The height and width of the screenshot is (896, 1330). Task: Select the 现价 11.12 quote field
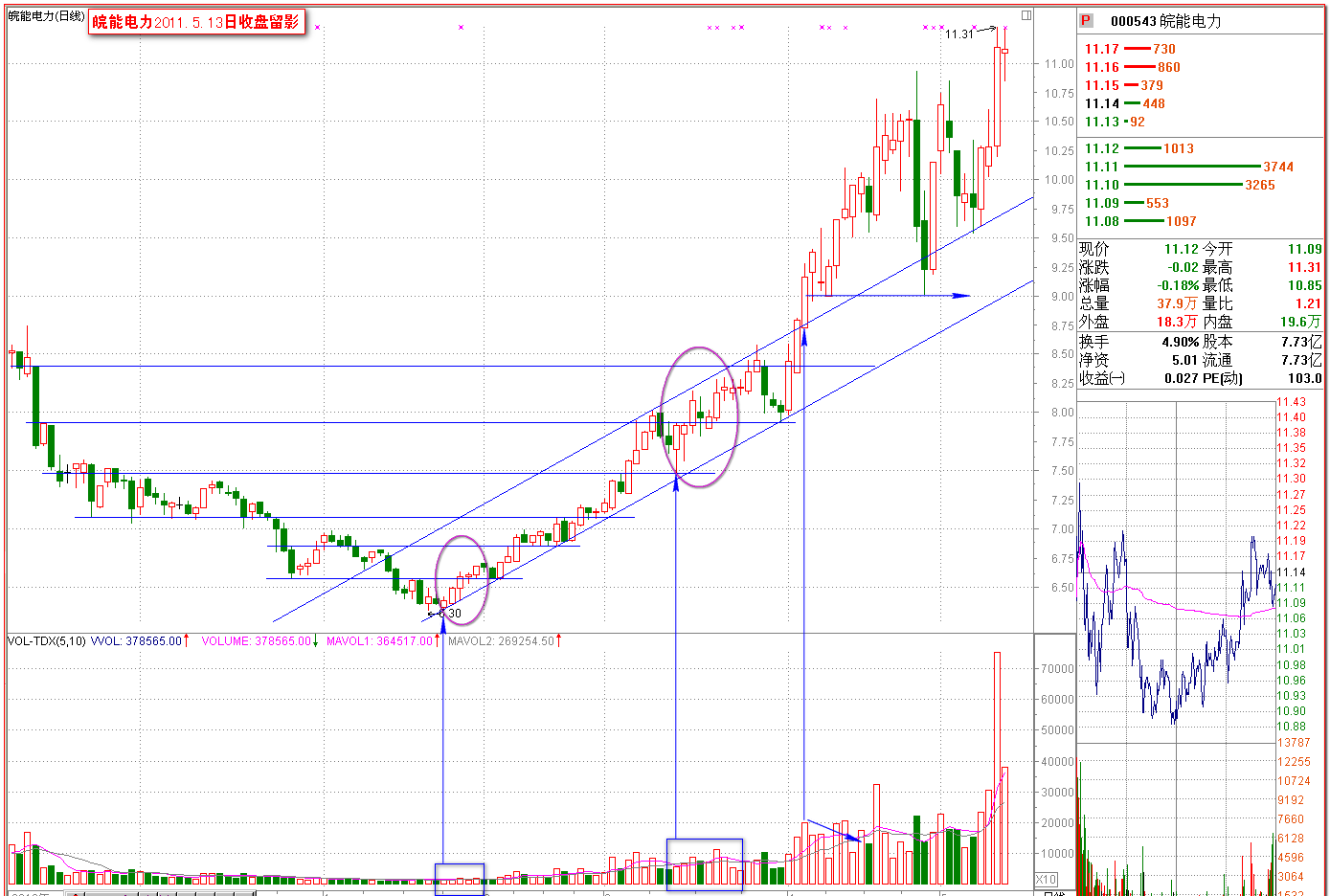(x=1138, y=249)
